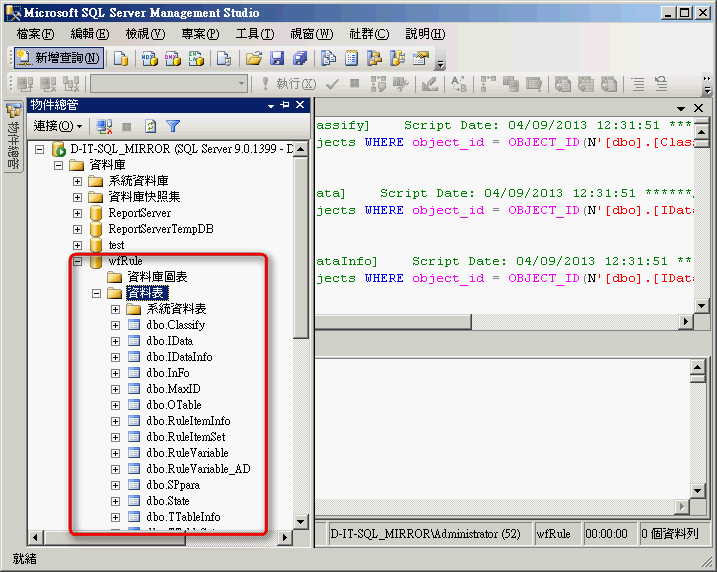Viewport: 717px width, 572px height.
Task: Select the dbo.RuleVariable_AD table
Action: coord(198,469)
